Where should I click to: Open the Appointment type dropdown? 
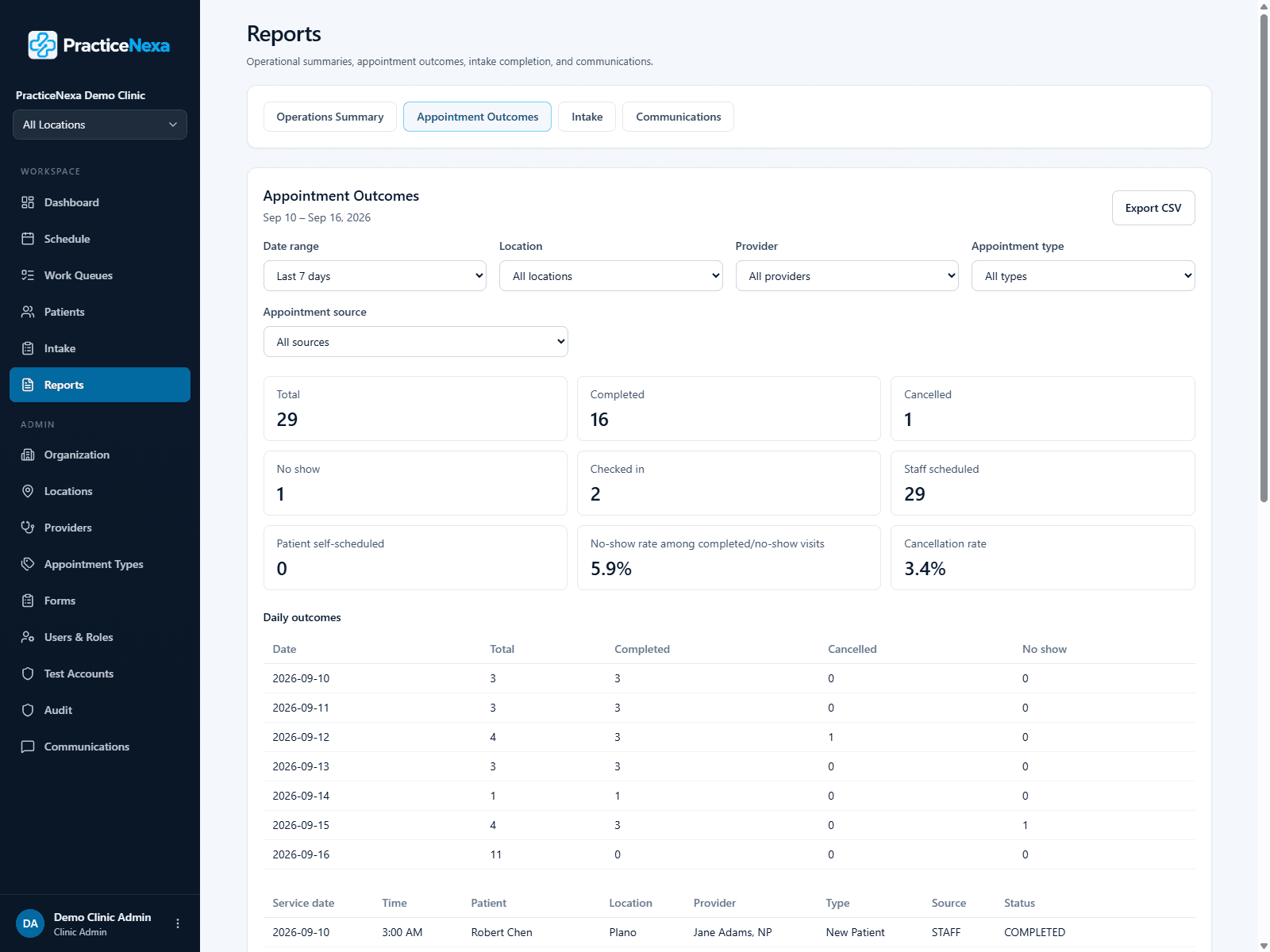tap(1083, 276)
